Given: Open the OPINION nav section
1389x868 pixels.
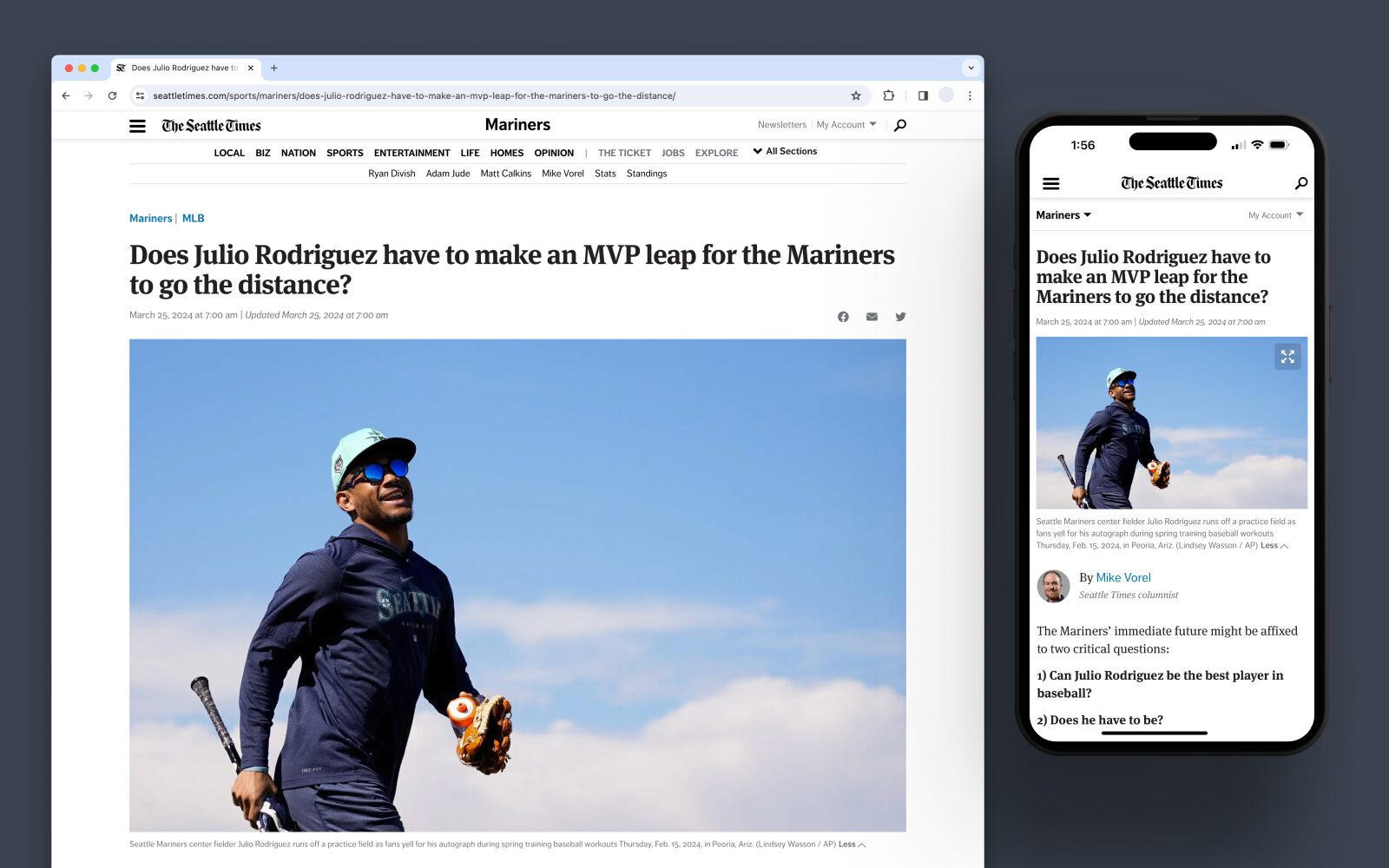Looking at the screenshot, I should click(x=554, y=153).
